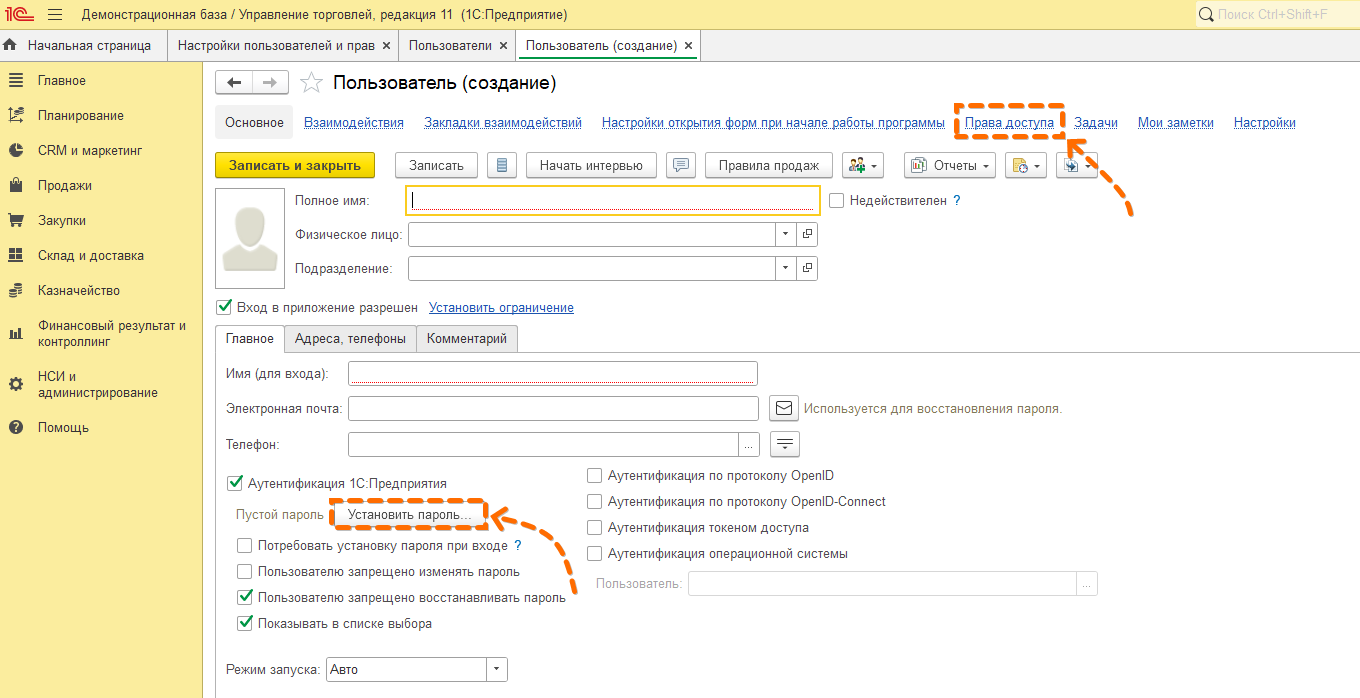Screen dimensions: 1360x698
Task: Open the Режим запуска dropdown list
Action: point(497,670)
